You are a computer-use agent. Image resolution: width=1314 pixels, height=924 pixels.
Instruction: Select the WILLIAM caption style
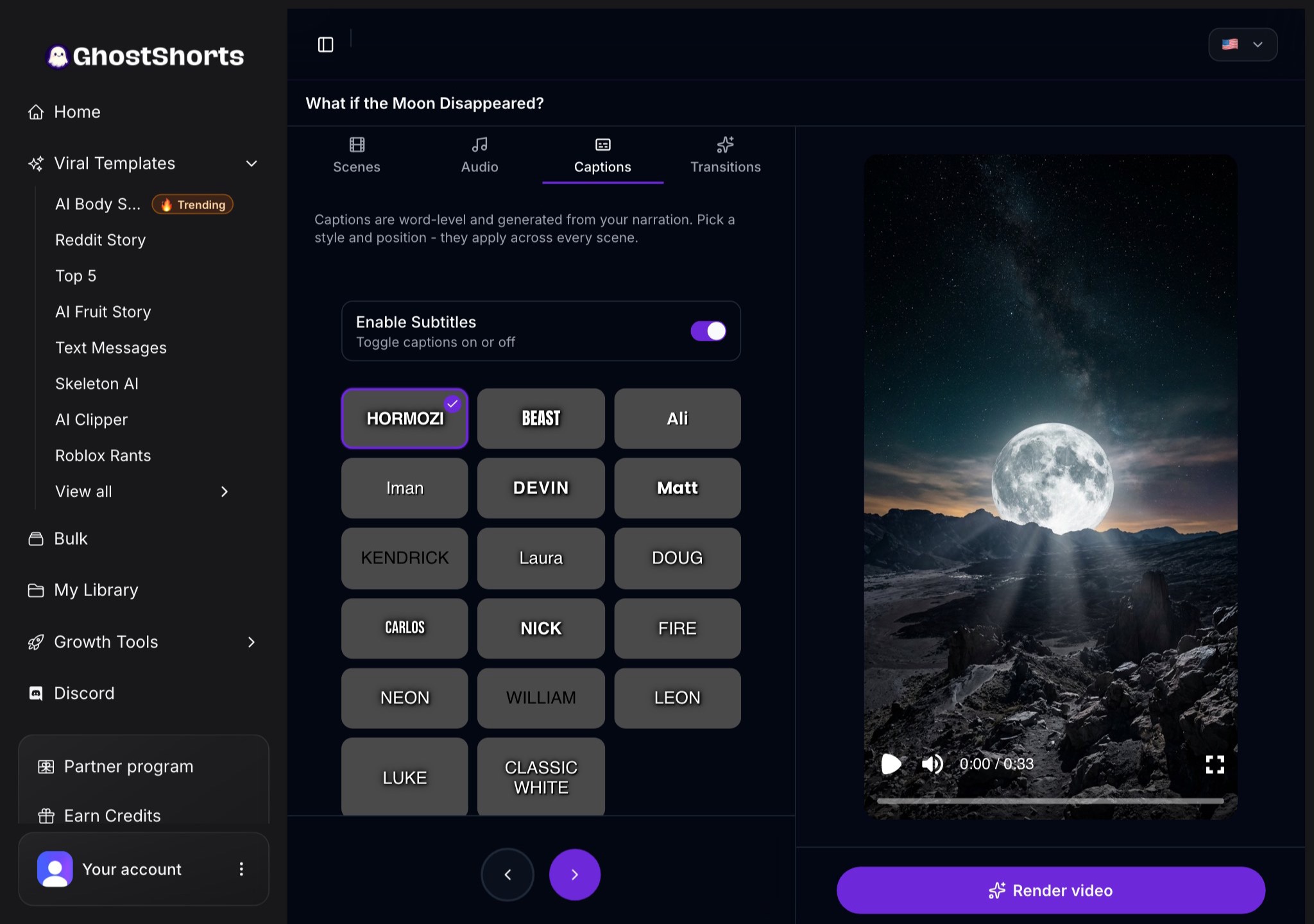coord(541,698)
